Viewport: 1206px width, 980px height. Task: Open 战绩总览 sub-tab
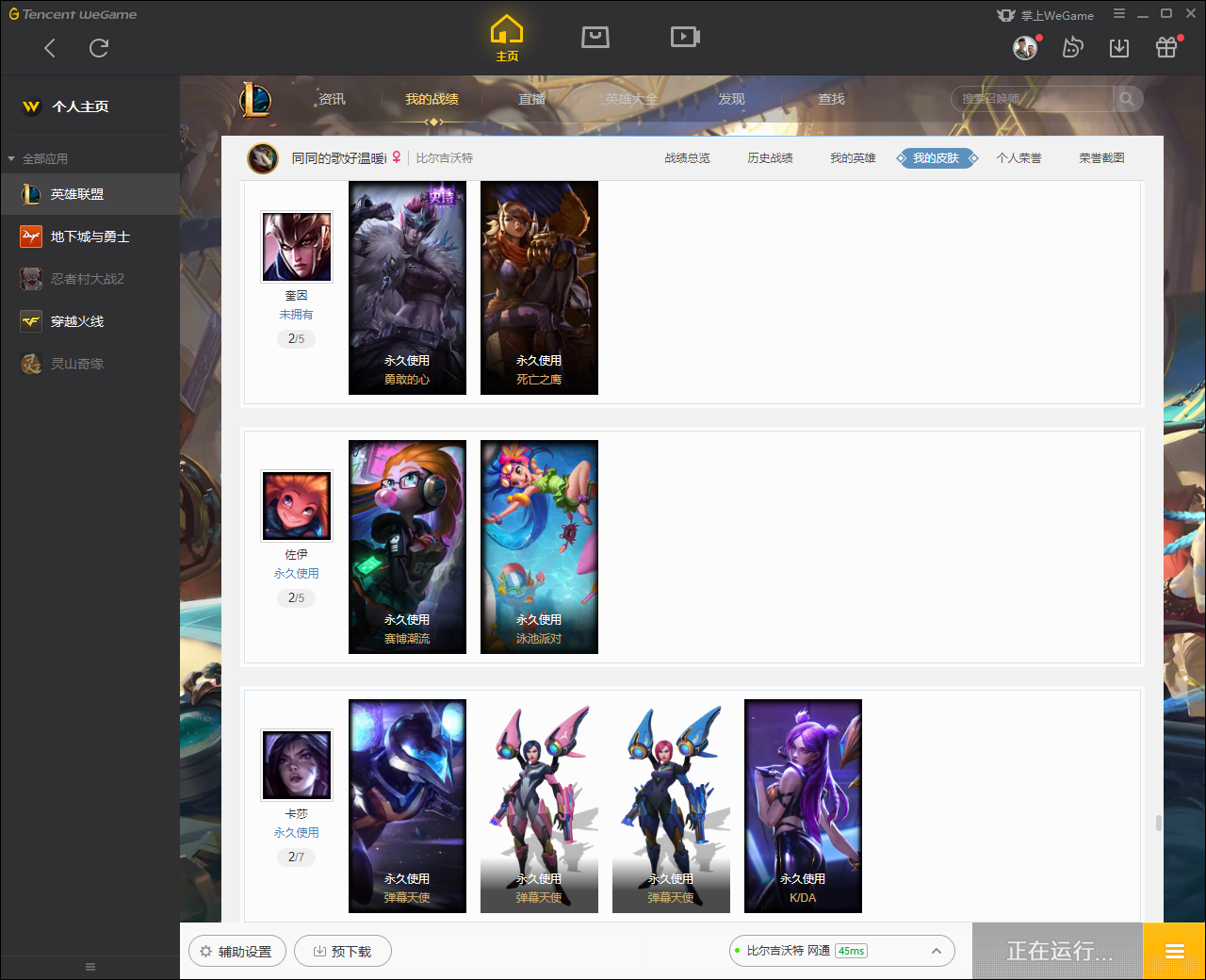(687, 158)
